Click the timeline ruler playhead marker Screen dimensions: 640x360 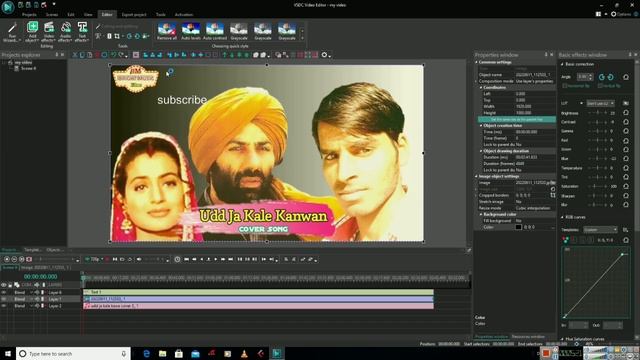coord(83,278)
